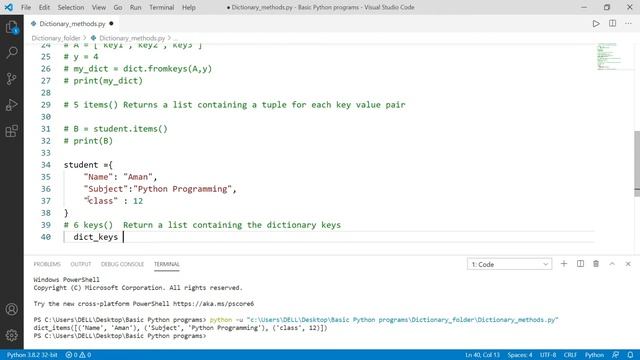Viewport: 640px width, 360px height.
Task: Open the View menu
Action: point(98,7)
